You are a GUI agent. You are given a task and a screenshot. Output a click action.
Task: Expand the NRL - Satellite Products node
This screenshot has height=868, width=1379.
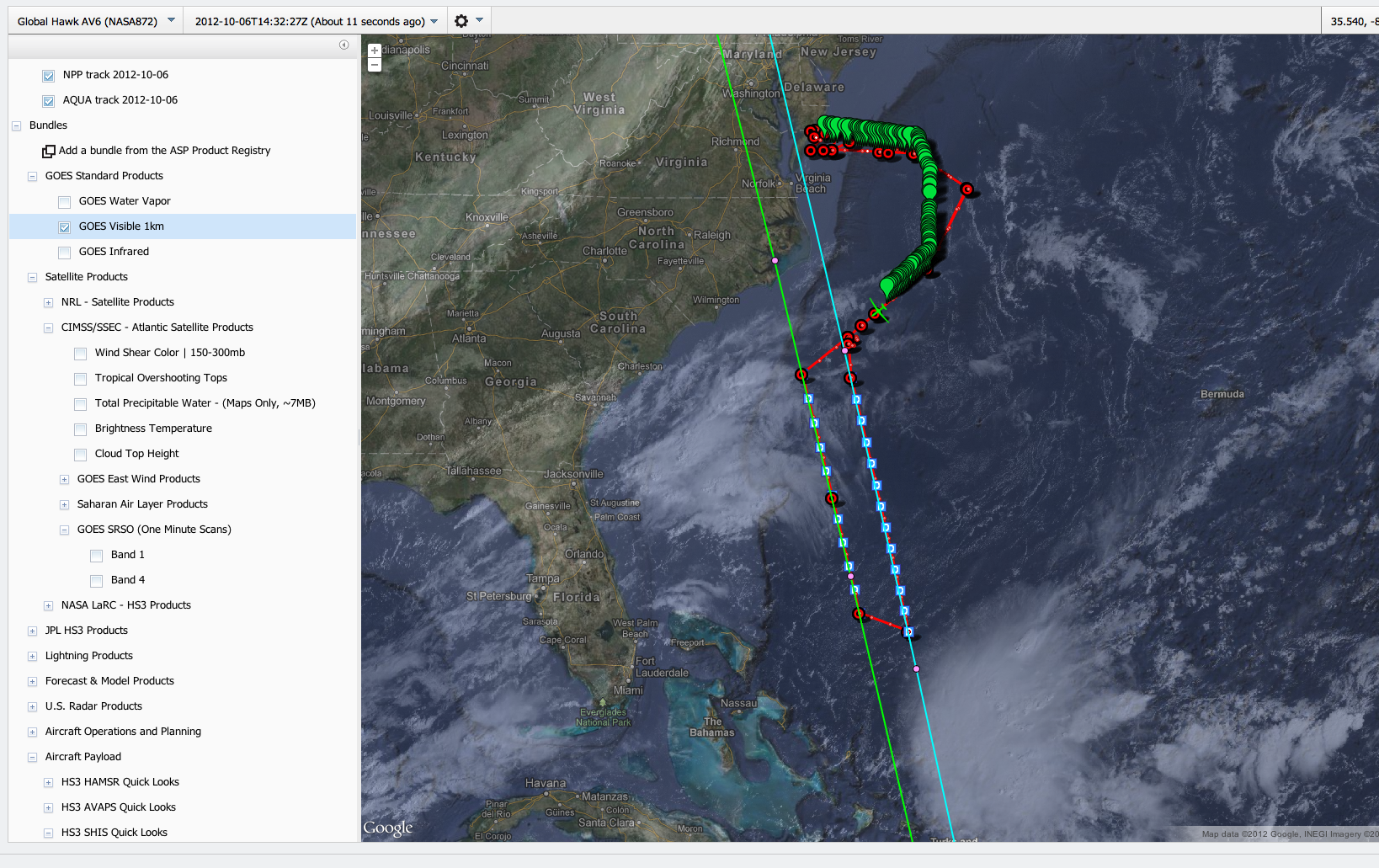click(48, 302)
